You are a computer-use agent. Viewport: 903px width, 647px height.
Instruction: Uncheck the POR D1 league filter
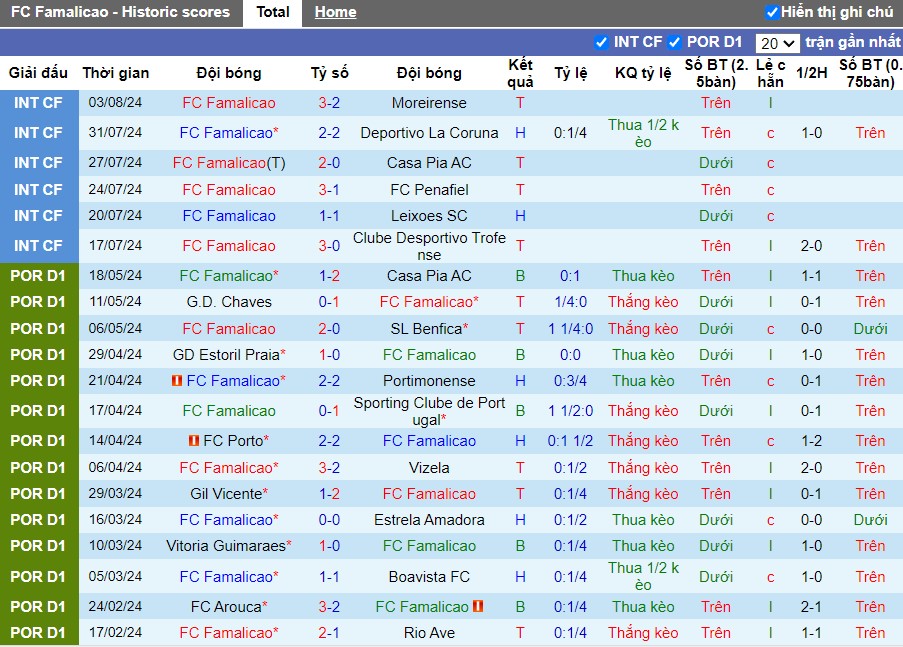[x=674, y=42]
